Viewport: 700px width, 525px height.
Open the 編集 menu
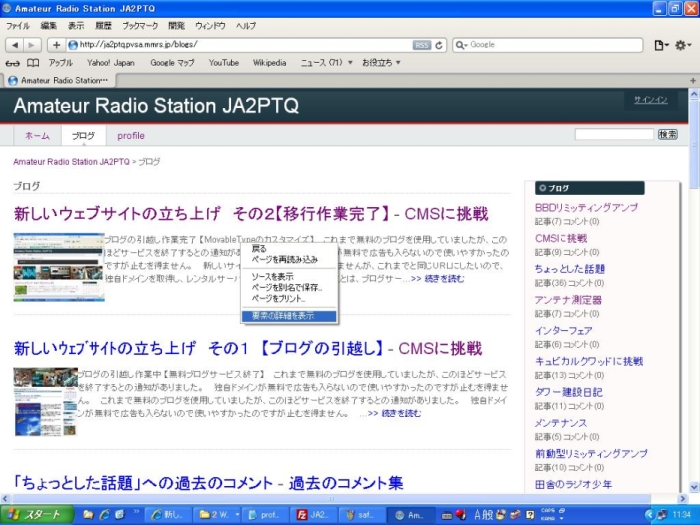coord(49,26)
